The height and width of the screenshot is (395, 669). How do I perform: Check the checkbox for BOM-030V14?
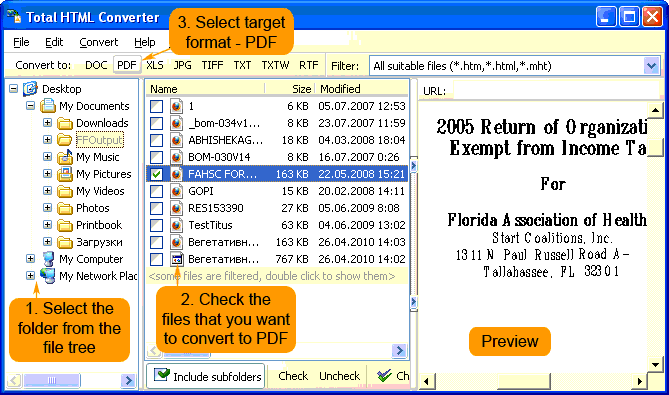tap(156, 157)
